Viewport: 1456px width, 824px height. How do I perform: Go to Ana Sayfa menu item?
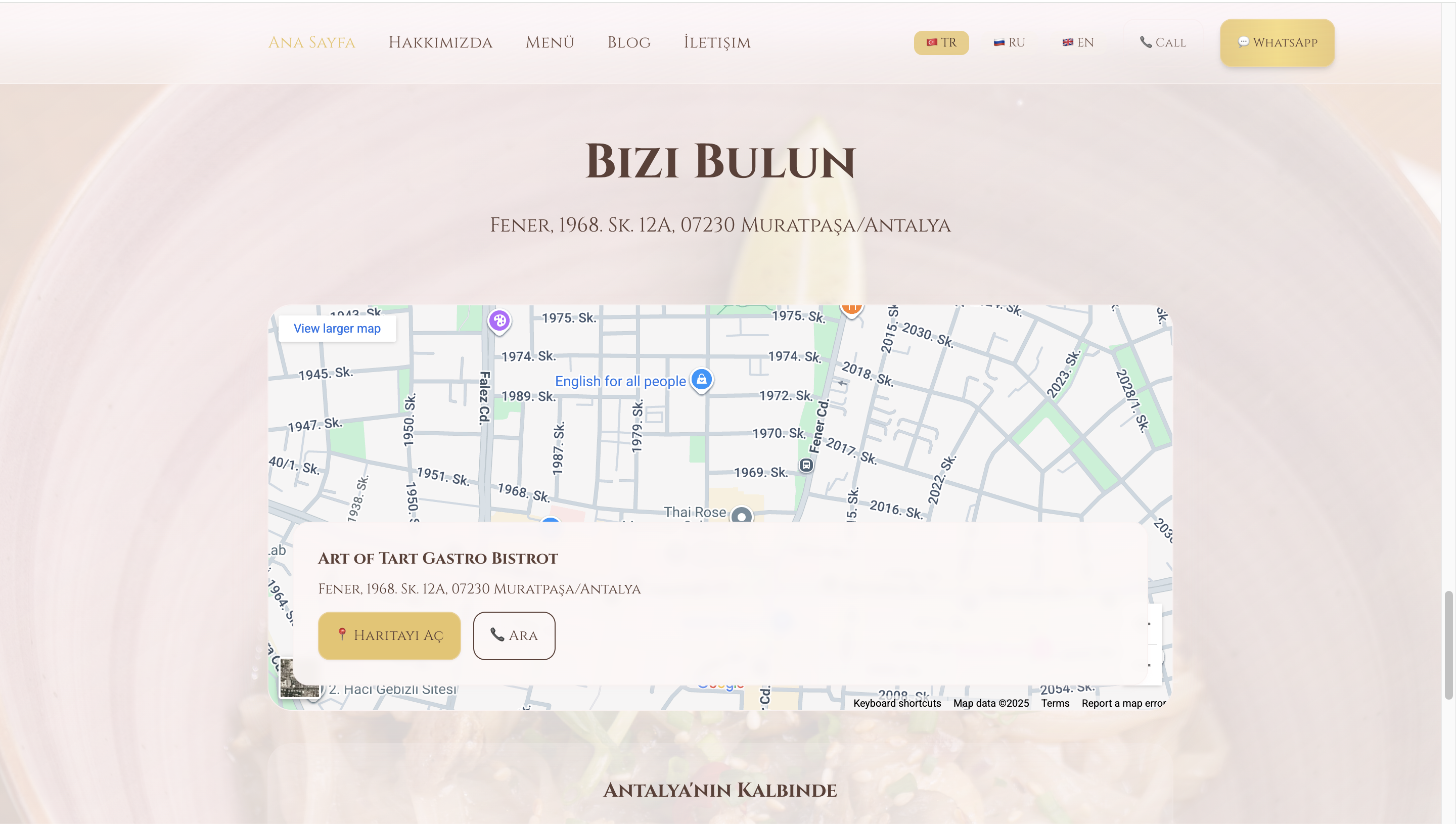[311, 42]
